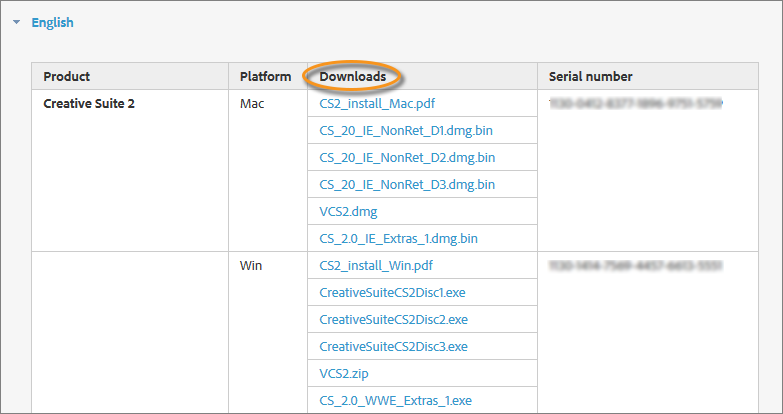The width and height of the screenshot is (783, 414).
Task: Download CS_20_IE_NonRet_D3.dmg.bin
Action: [407, 185]
